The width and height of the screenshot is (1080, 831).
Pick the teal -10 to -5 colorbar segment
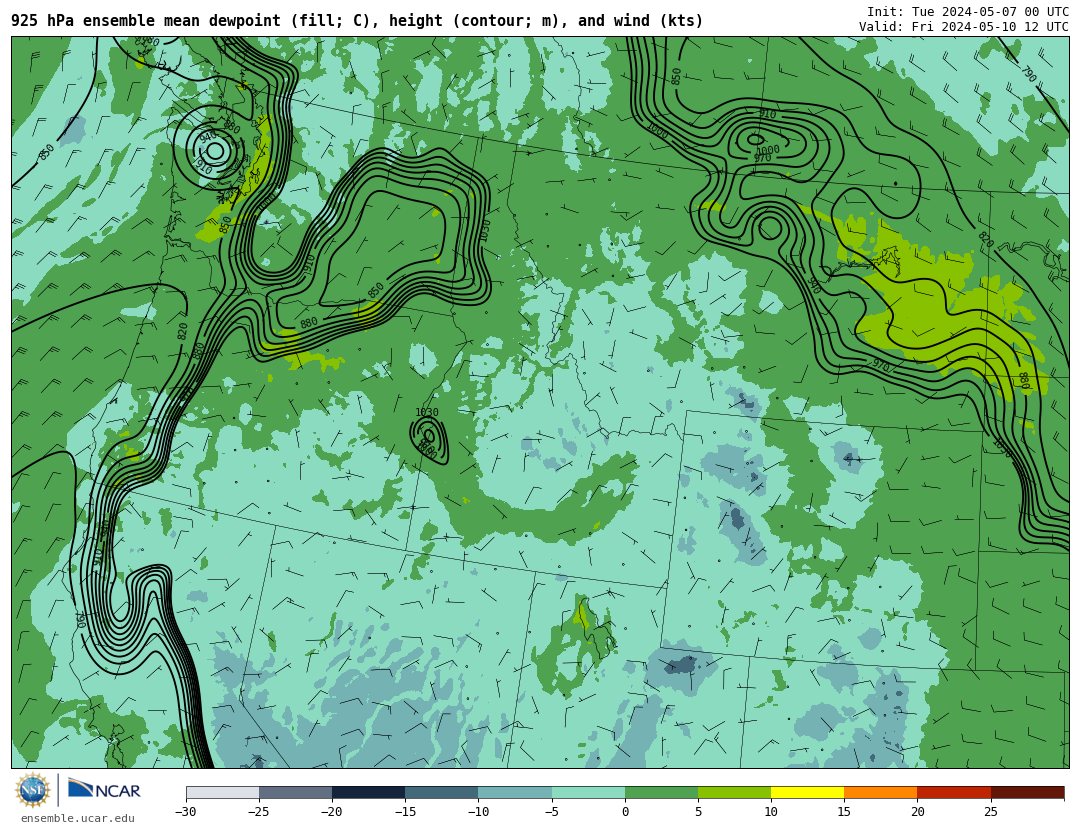(515, 792)
